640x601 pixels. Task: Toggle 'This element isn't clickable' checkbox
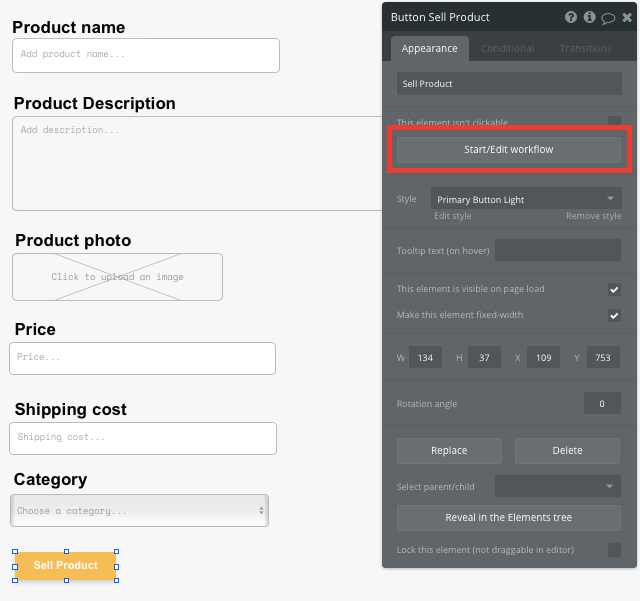[x=614, y=122]
